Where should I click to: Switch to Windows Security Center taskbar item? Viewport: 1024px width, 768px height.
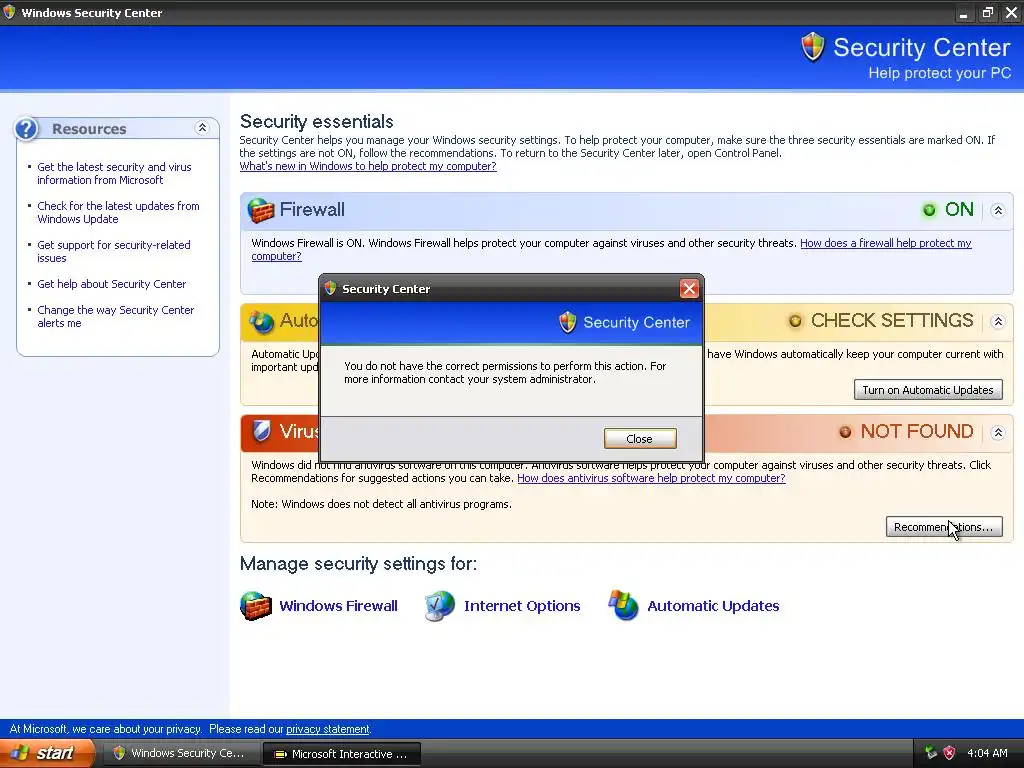click(180, 753)
